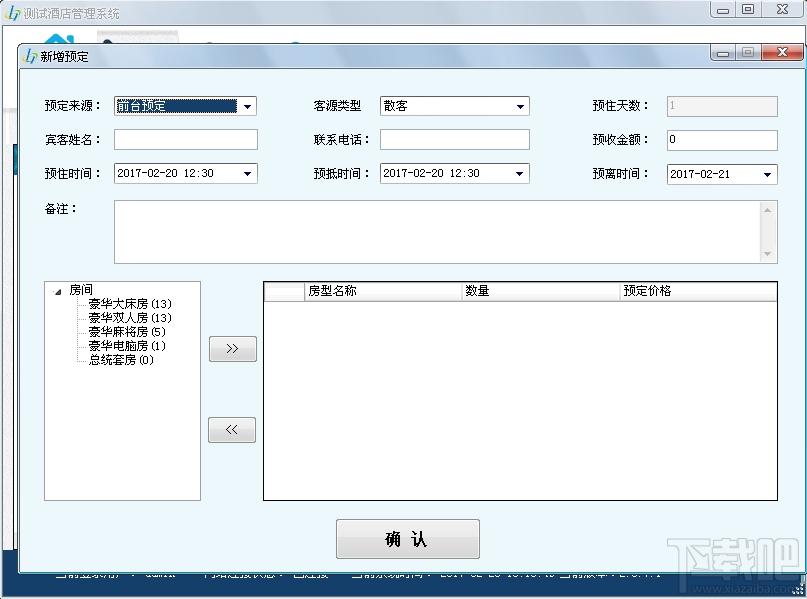This screenshot has width=807, height=599.
Task: Select 豪华大床房 (13) in room tree
Action: 130,304
